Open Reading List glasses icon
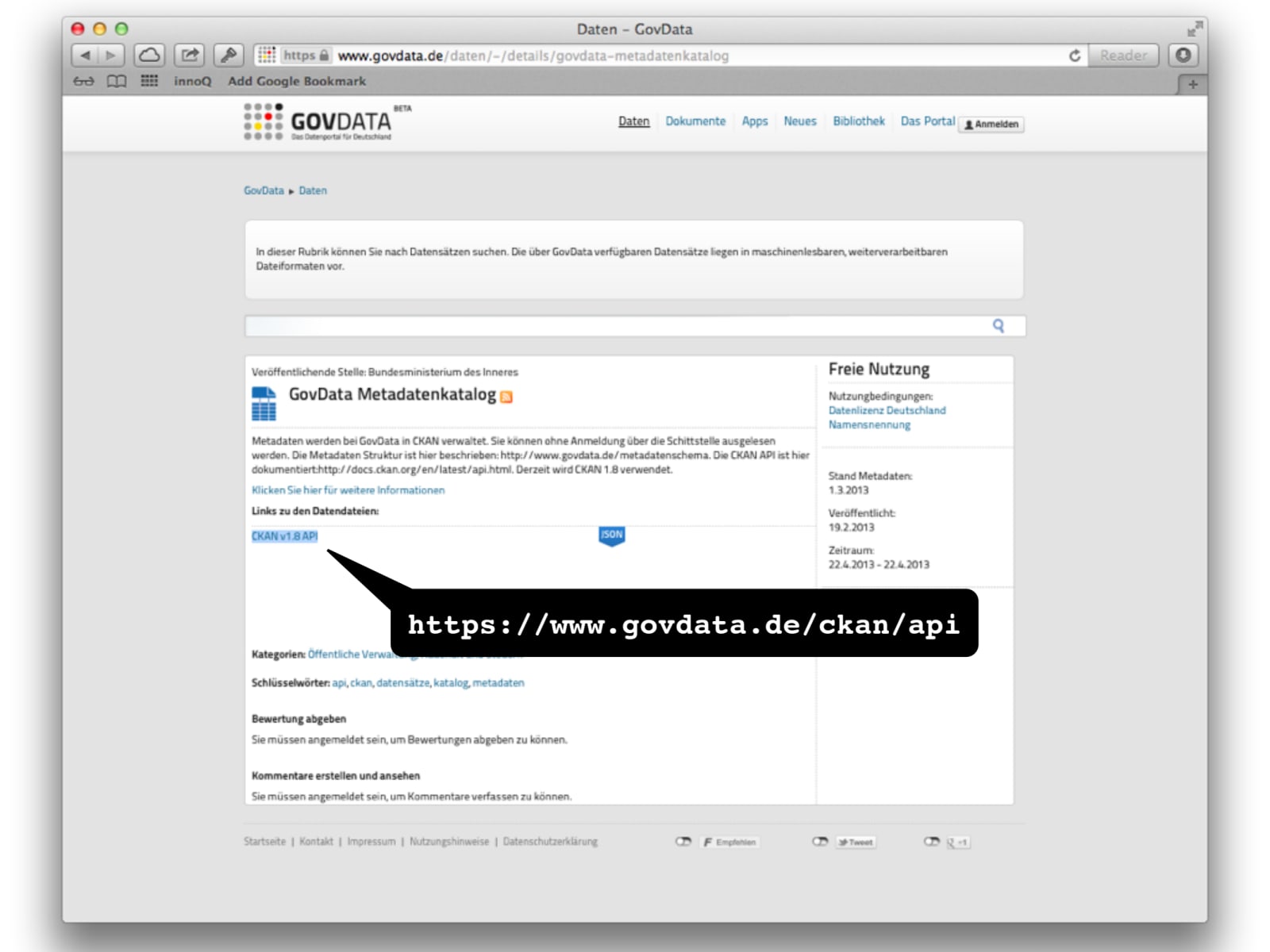This screenshot has width=1270, height=952. click(83, 81)
